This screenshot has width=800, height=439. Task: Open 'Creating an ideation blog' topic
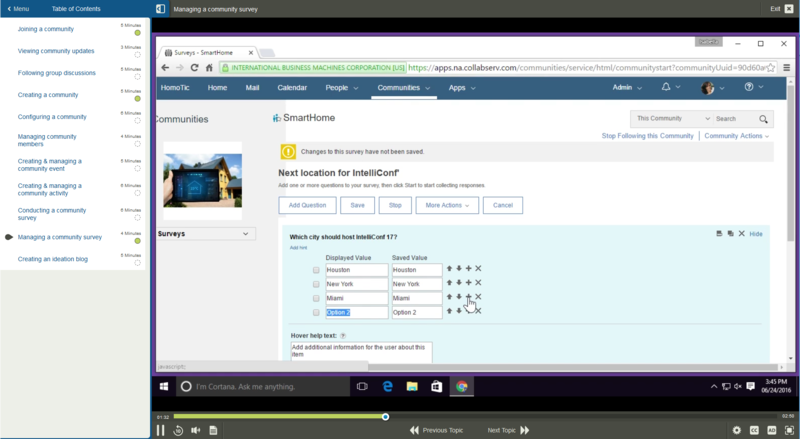click(x=53, y=259)
